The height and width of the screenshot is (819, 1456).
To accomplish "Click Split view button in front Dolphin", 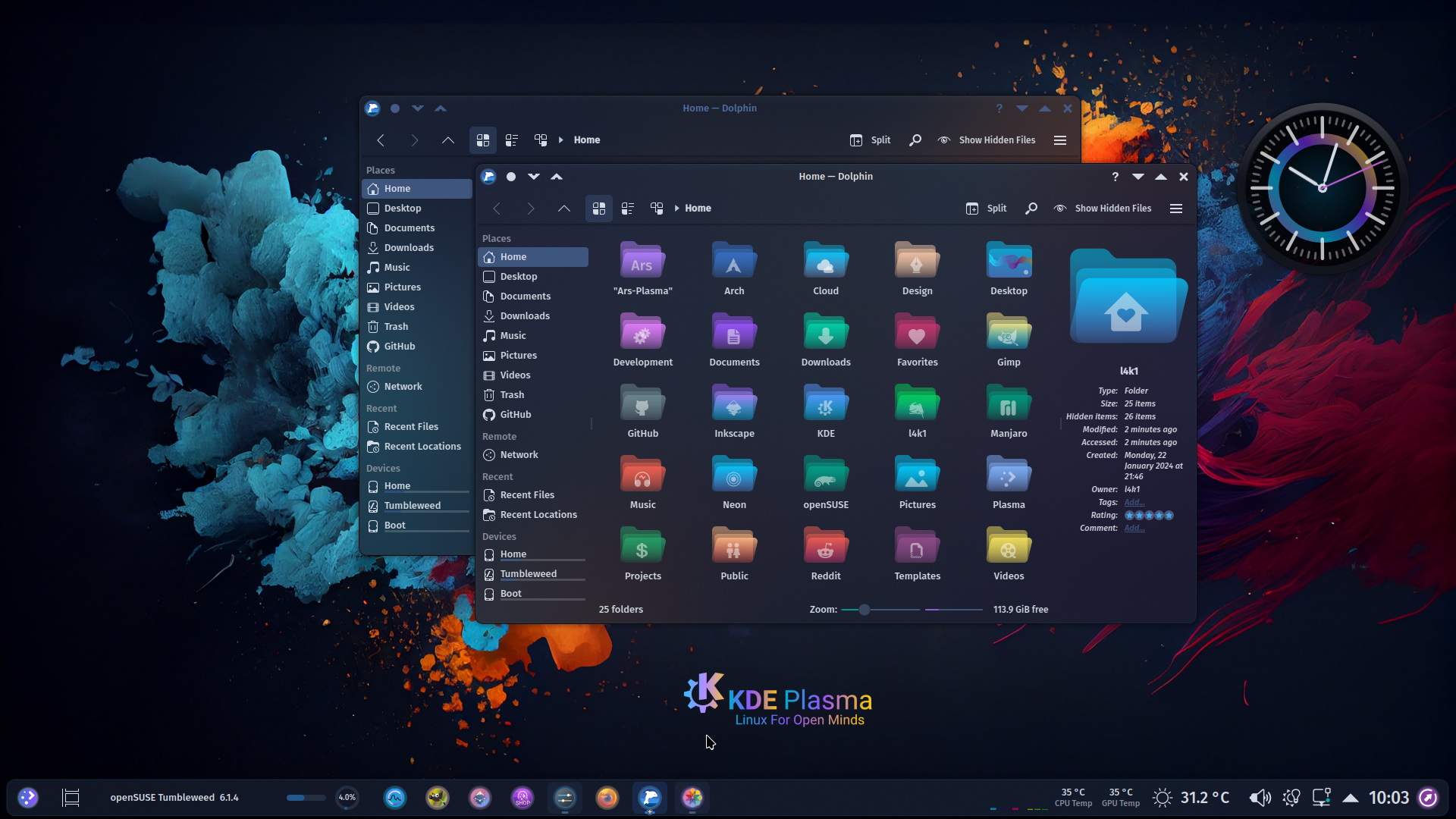I will [986, 208].
